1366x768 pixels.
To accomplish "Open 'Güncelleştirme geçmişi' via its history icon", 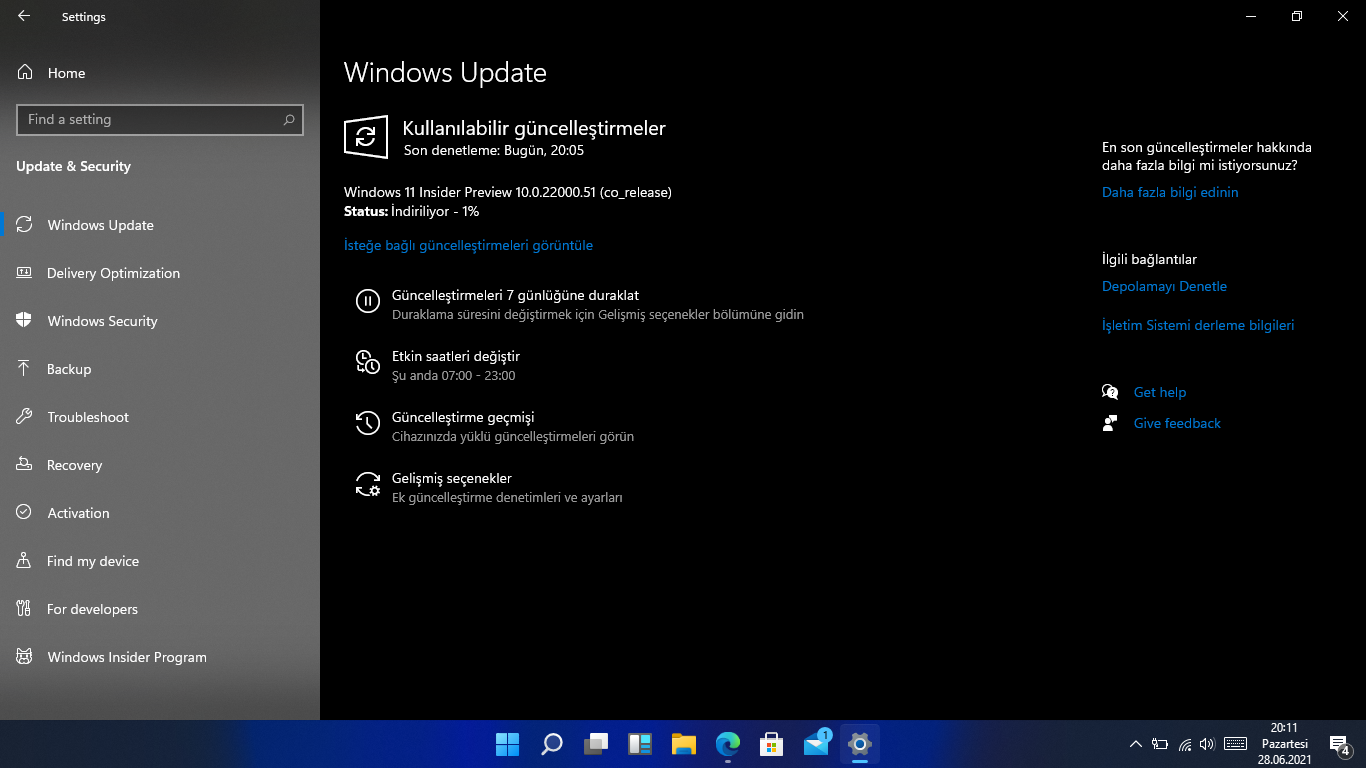I will 368,423.
